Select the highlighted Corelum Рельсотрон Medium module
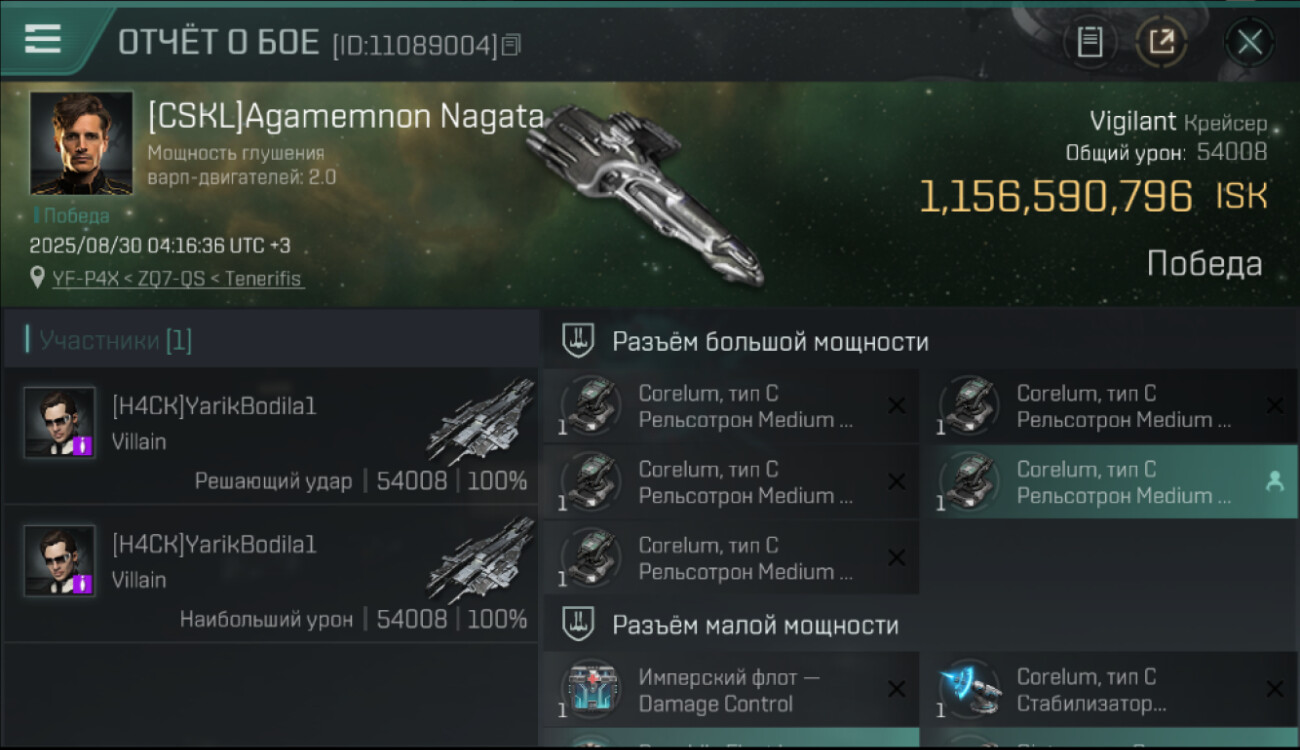Image resolution: width=1300 pixels, height=750 pixels. (x=1108, y=482)
